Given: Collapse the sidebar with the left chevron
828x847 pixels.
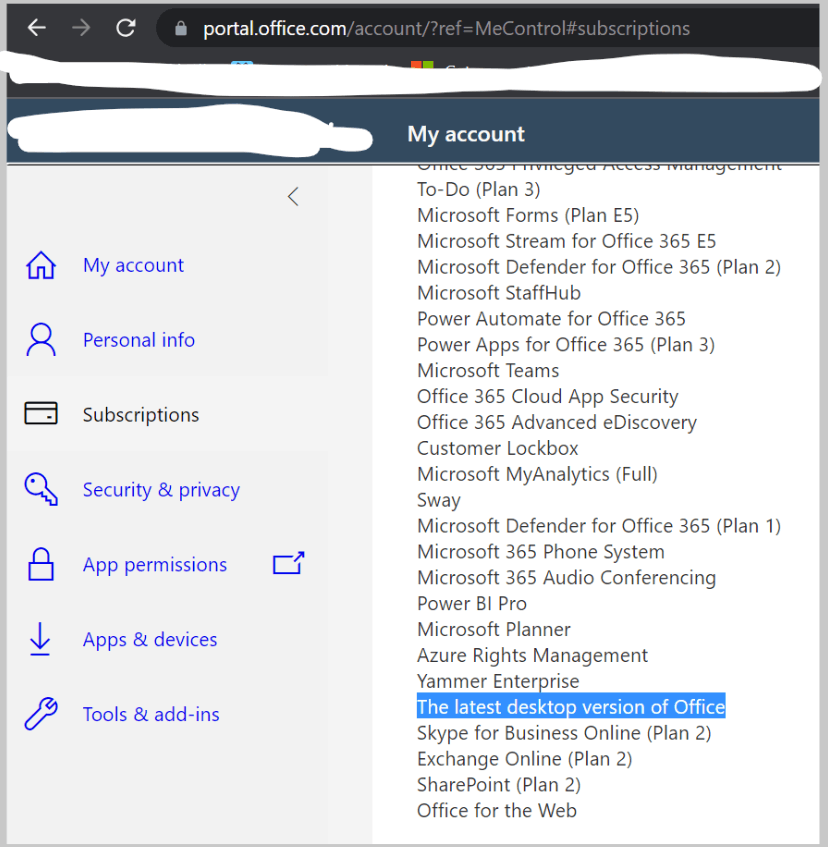Looking at the screenshot, I should pos(293,197).
